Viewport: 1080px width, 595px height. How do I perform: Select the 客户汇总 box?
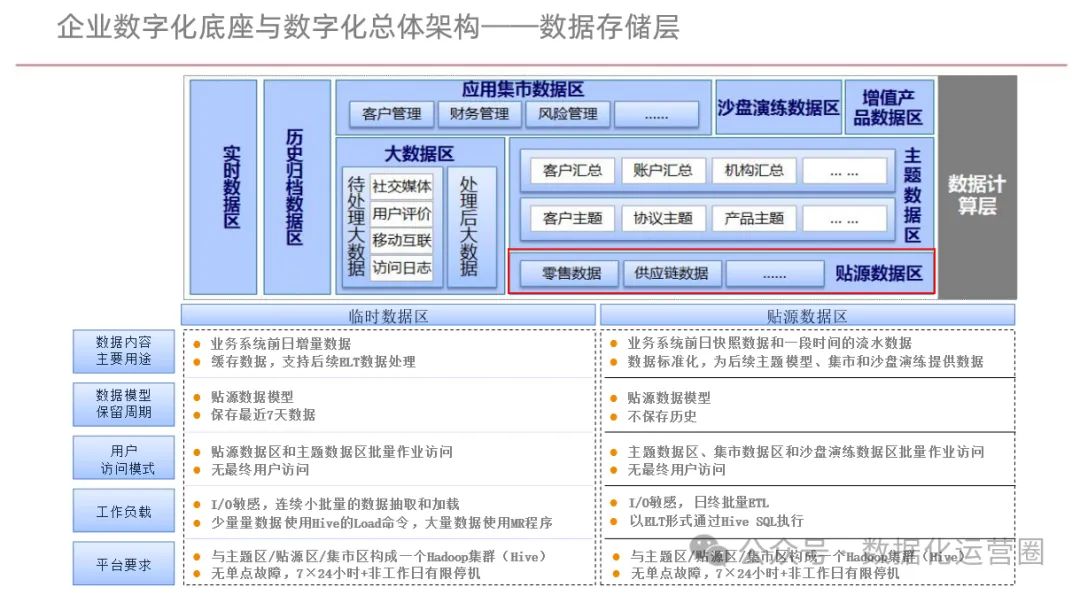(x=572, y=170)
